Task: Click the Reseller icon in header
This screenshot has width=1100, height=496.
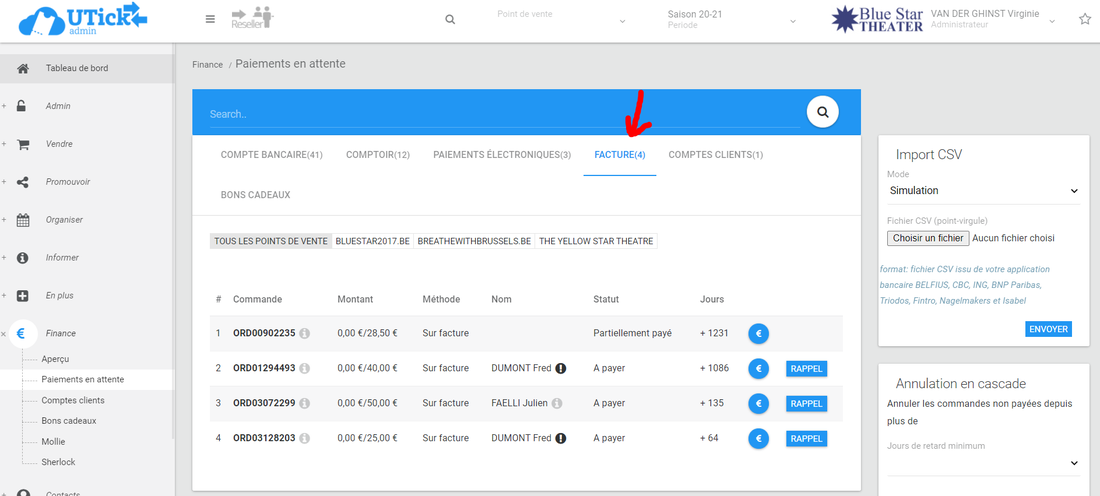Action: point(251,18)
